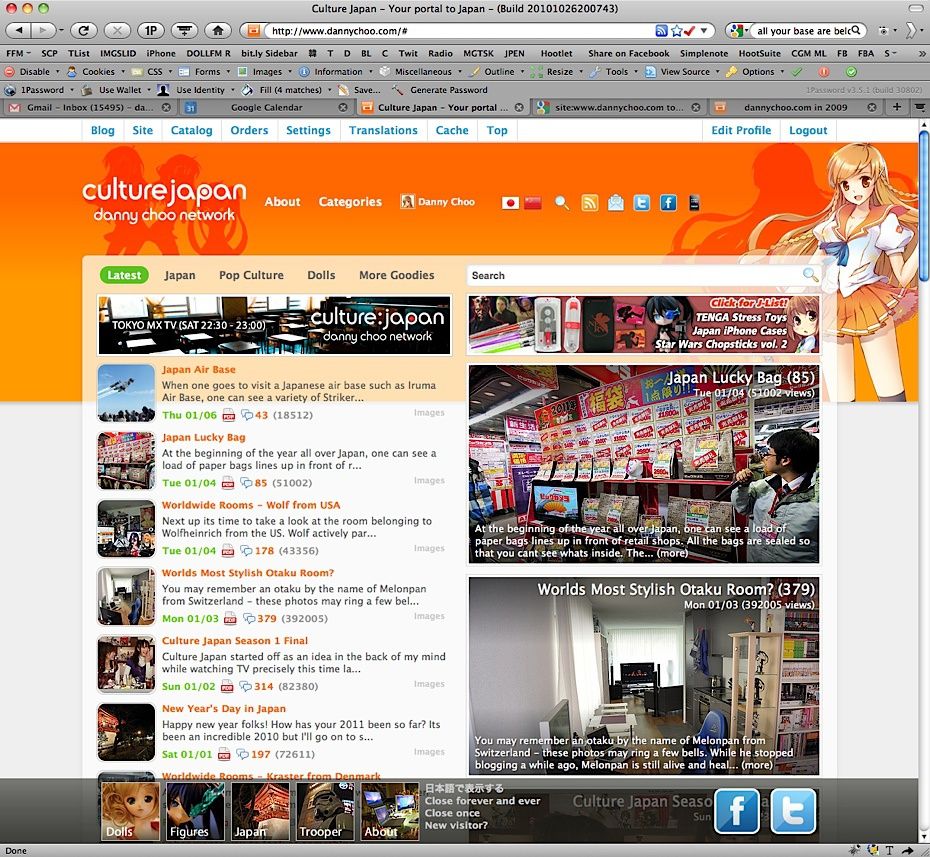The width and height of the screenshot is (930, 857).
Task: Click the Translations admin link
Action: (383, 130)
